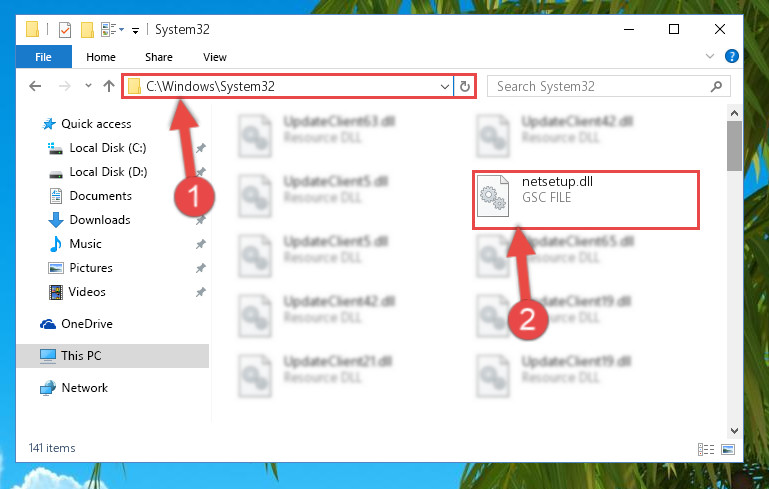Viewport: 769px width, 489px height.
Task: Click the New folder quick access icon
Action: pos(87,29)
